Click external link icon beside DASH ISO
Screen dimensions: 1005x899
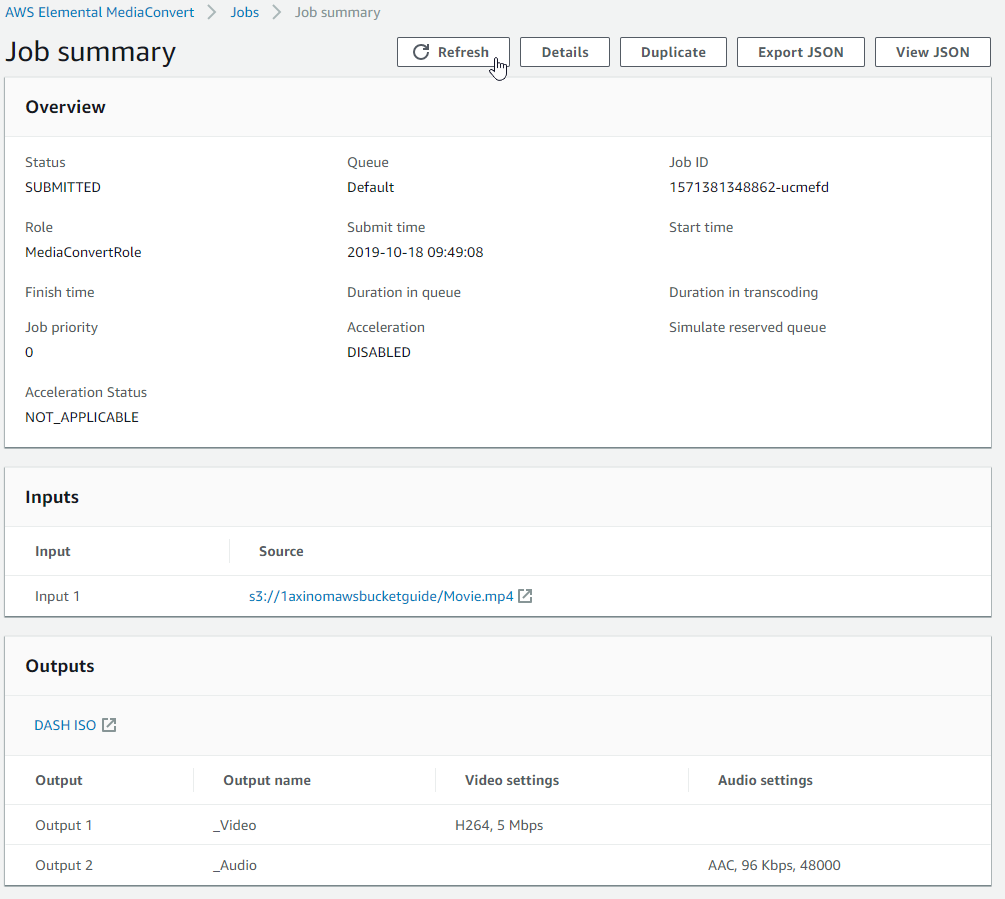[x=109, y=725]
